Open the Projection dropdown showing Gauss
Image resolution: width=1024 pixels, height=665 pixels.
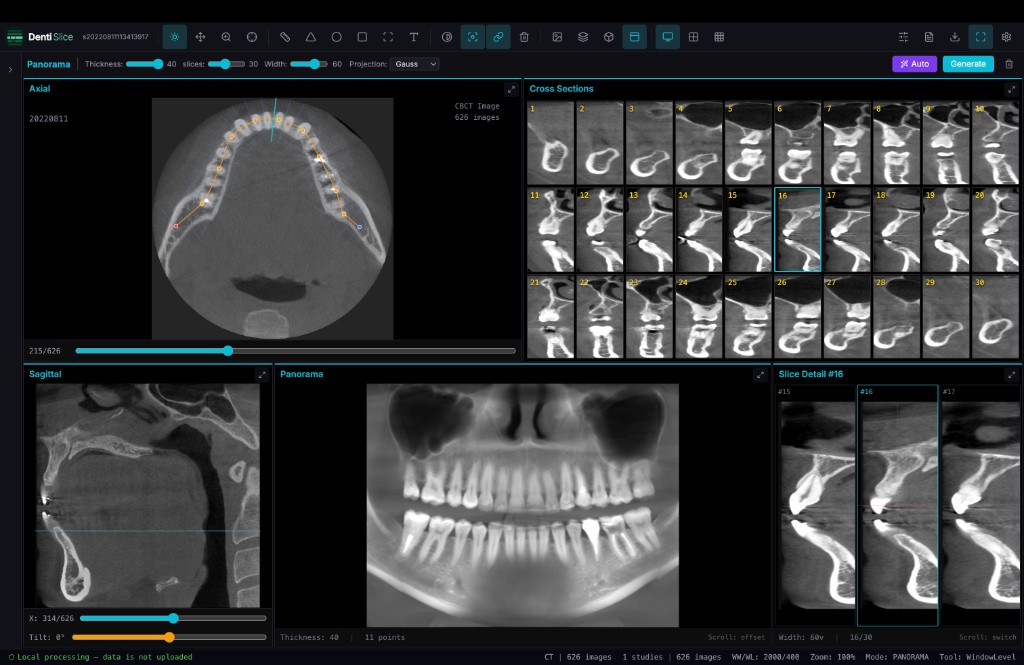[414, 63]
